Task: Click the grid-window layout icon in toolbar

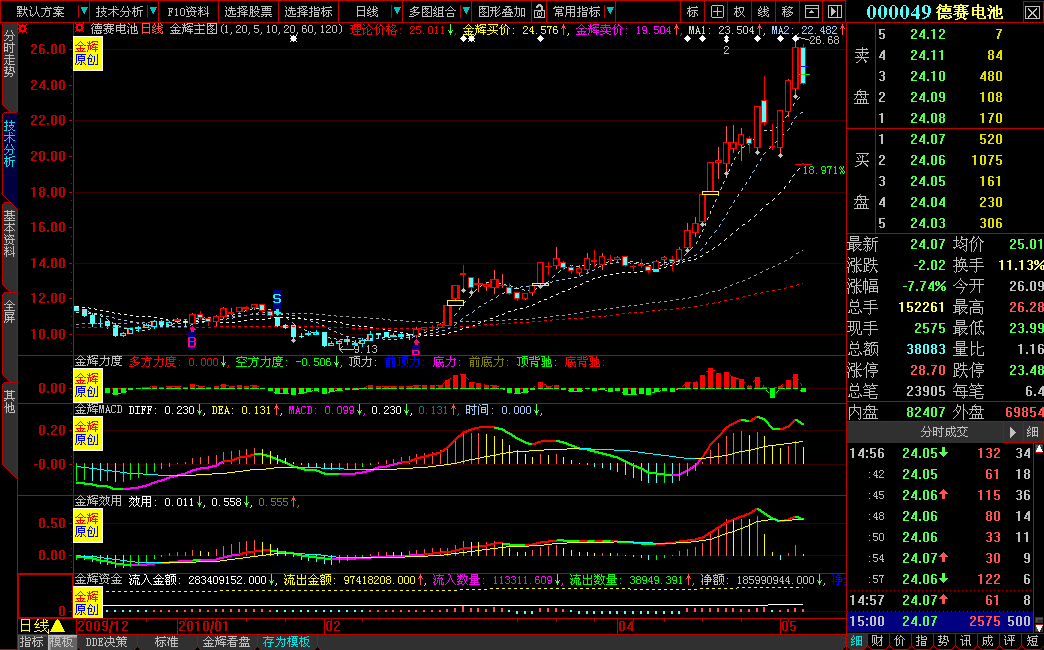Action: click(716, 11)
